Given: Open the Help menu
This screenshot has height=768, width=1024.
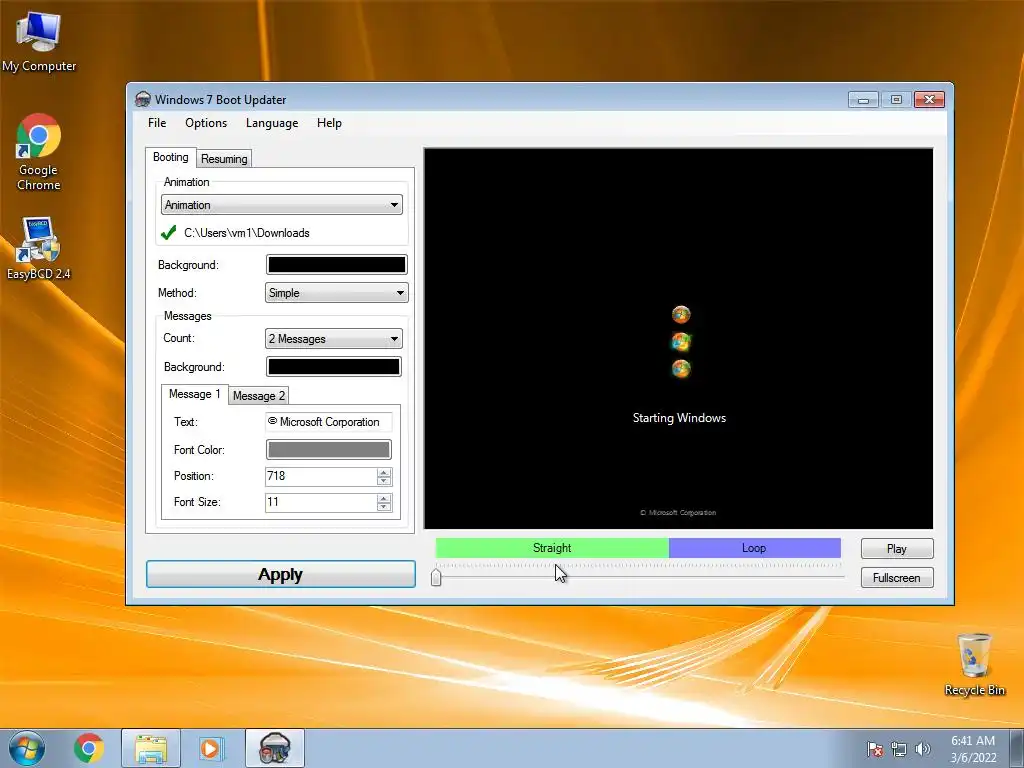Looking at the screenshot, I should click(329, 123).
